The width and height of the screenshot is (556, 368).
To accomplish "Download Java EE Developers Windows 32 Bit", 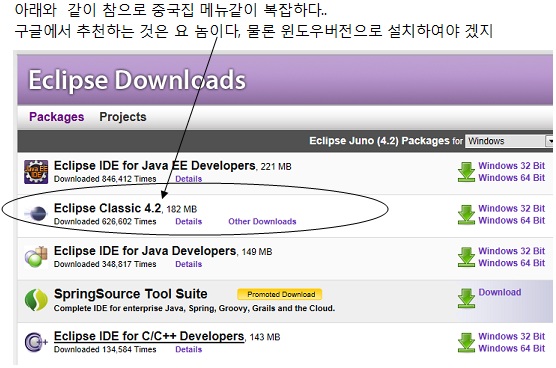I will pyautogui.click(x=511, y=166).
